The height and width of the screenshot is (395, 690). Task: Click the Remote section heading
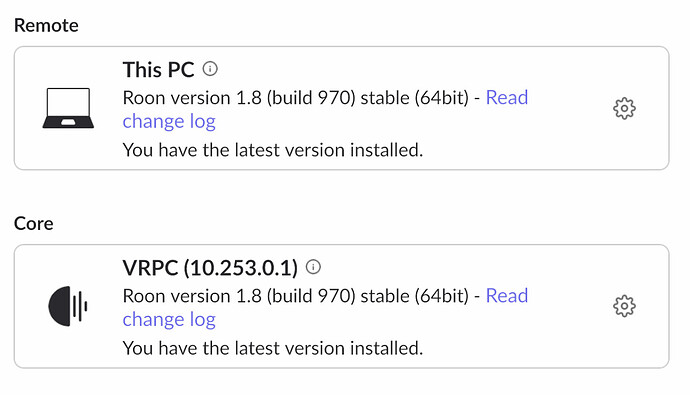pyautogui.click(x=46, y=26)
